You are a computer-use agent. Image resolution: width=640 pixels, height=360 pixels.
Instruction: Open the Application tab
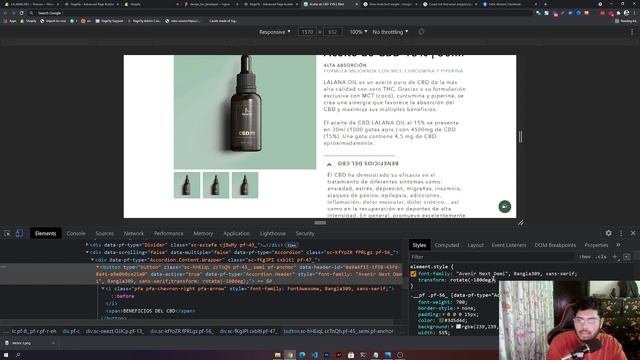coord(236,233)
